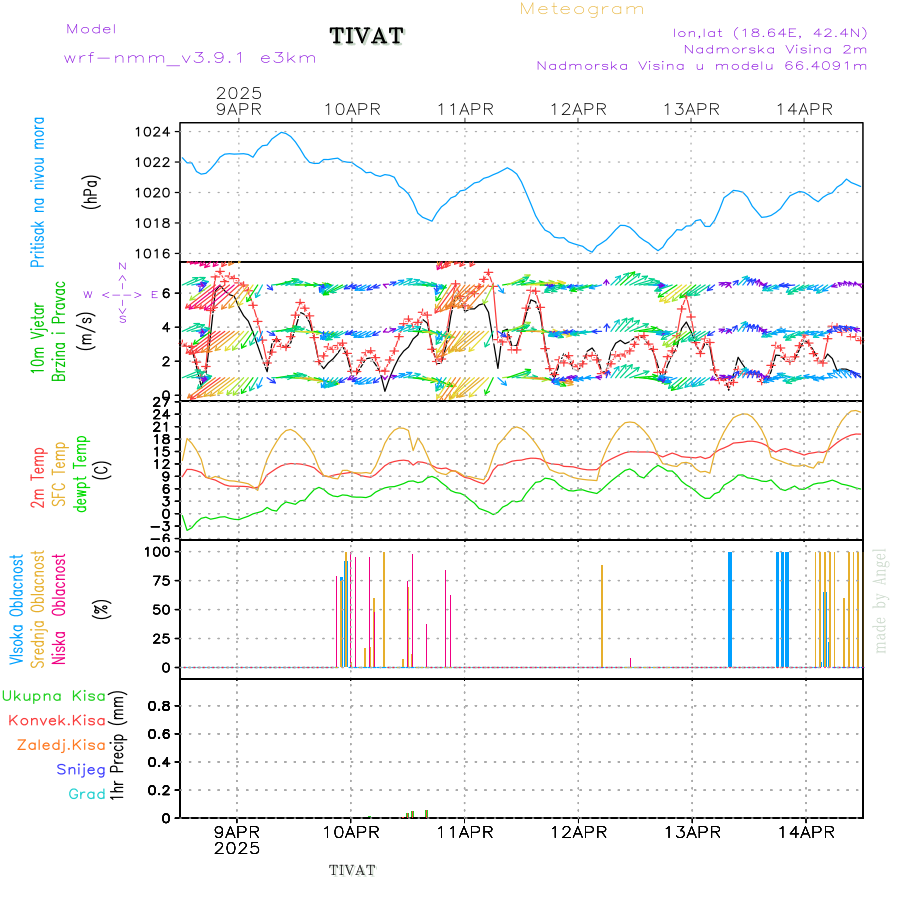Click the Visoka Oblacnost legend label
This screenshot has width=900, height=900.
17,610
